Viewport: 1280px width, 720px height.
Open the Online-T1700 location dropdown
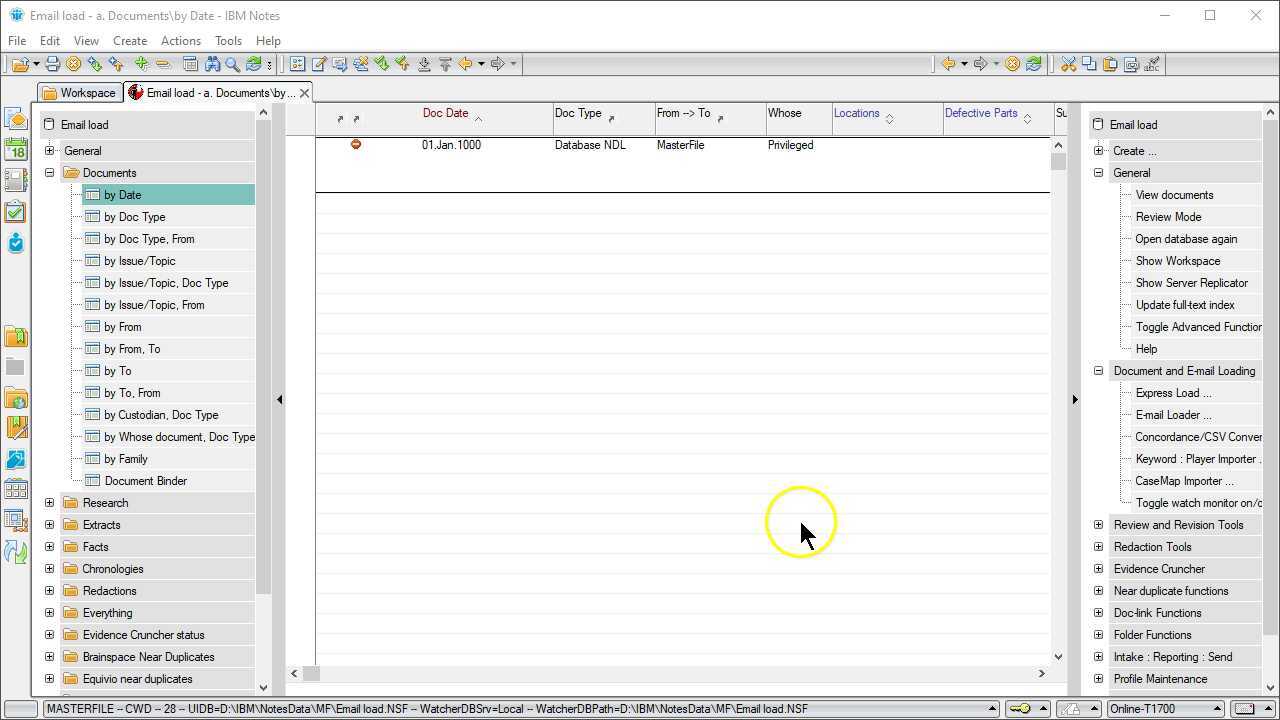pos(1217,709)
